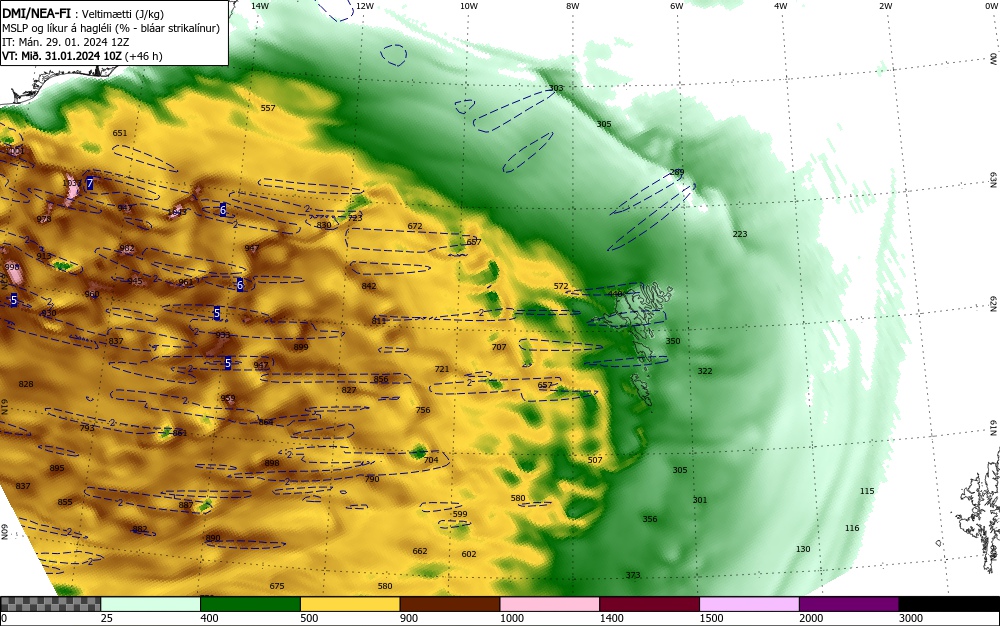
Task: Click the '12W' longitude label
Action: click(x=364, y=6)
